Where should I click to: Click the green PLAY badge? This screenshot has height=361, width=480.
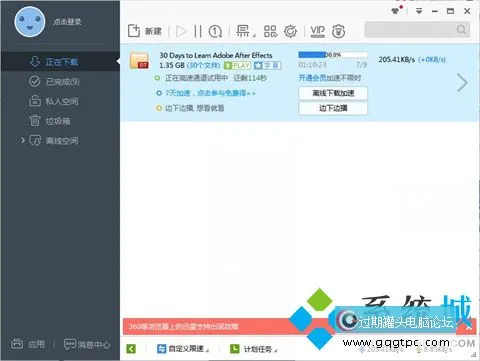[237, 65]
